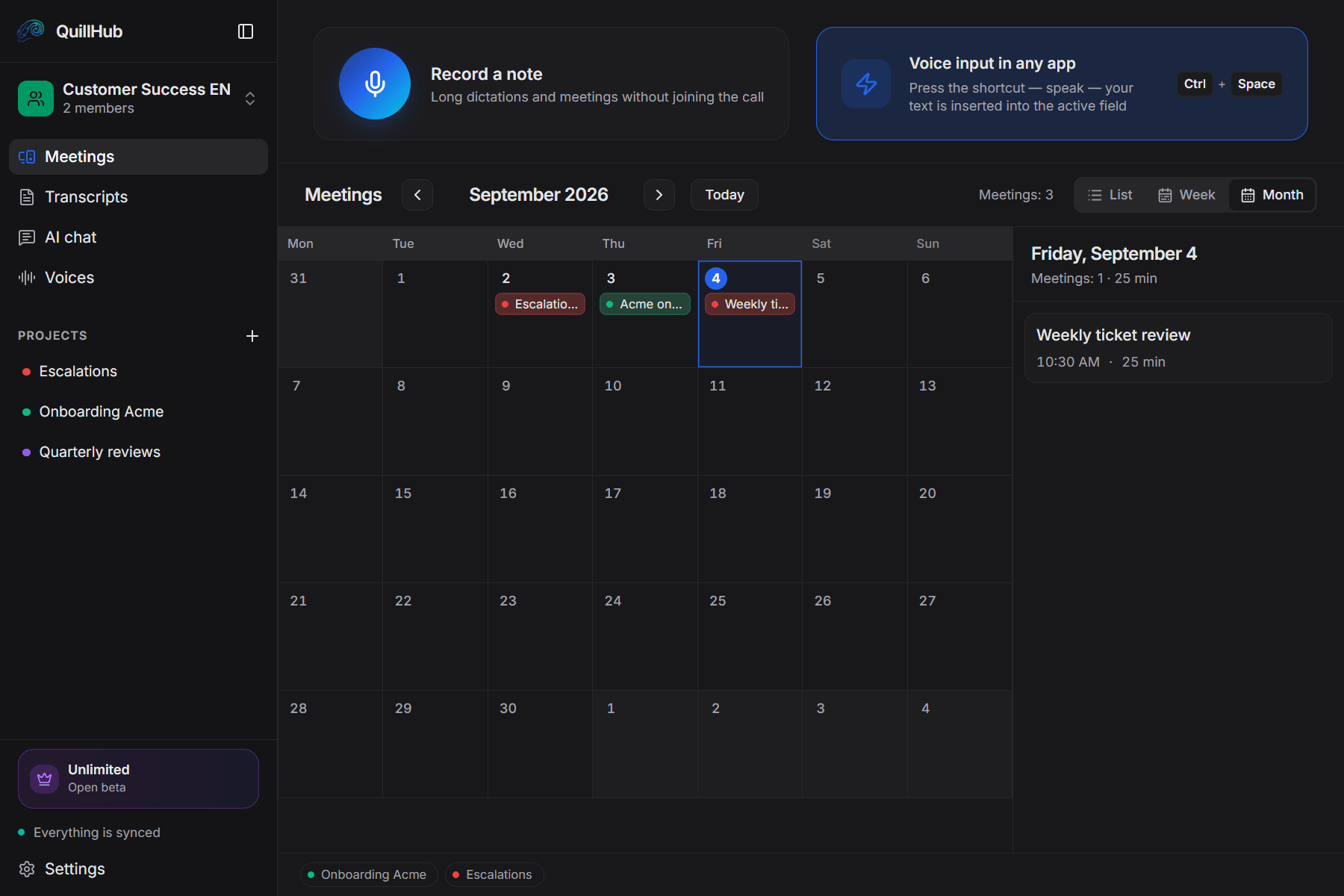The image size is (1344, 896).
Task: Click the Unlimited plan crown icon
Action: [x=44, y=779]
